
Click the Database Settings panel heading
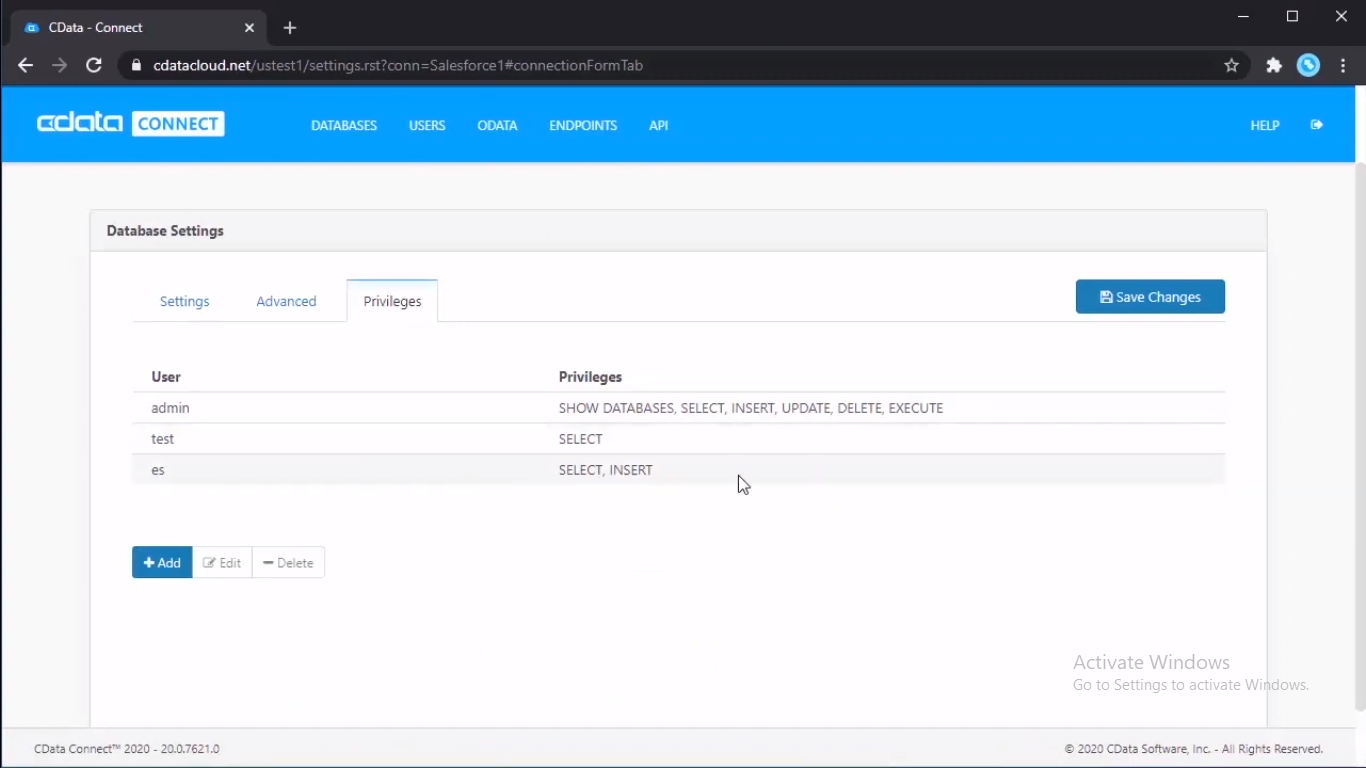click(x=165, y=231)
